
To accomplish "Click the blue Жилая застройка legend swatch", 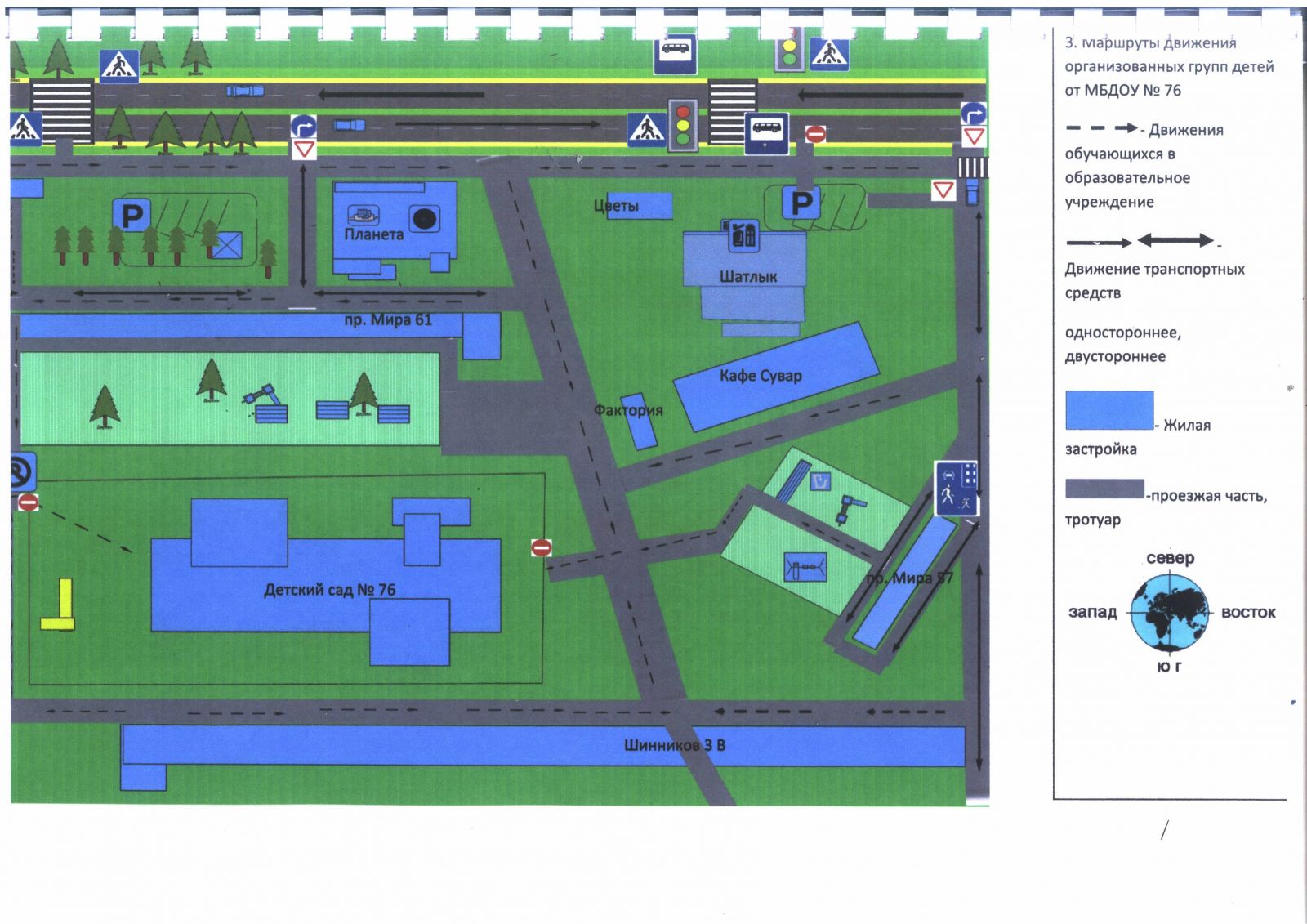I will (x=1108, y=410).
